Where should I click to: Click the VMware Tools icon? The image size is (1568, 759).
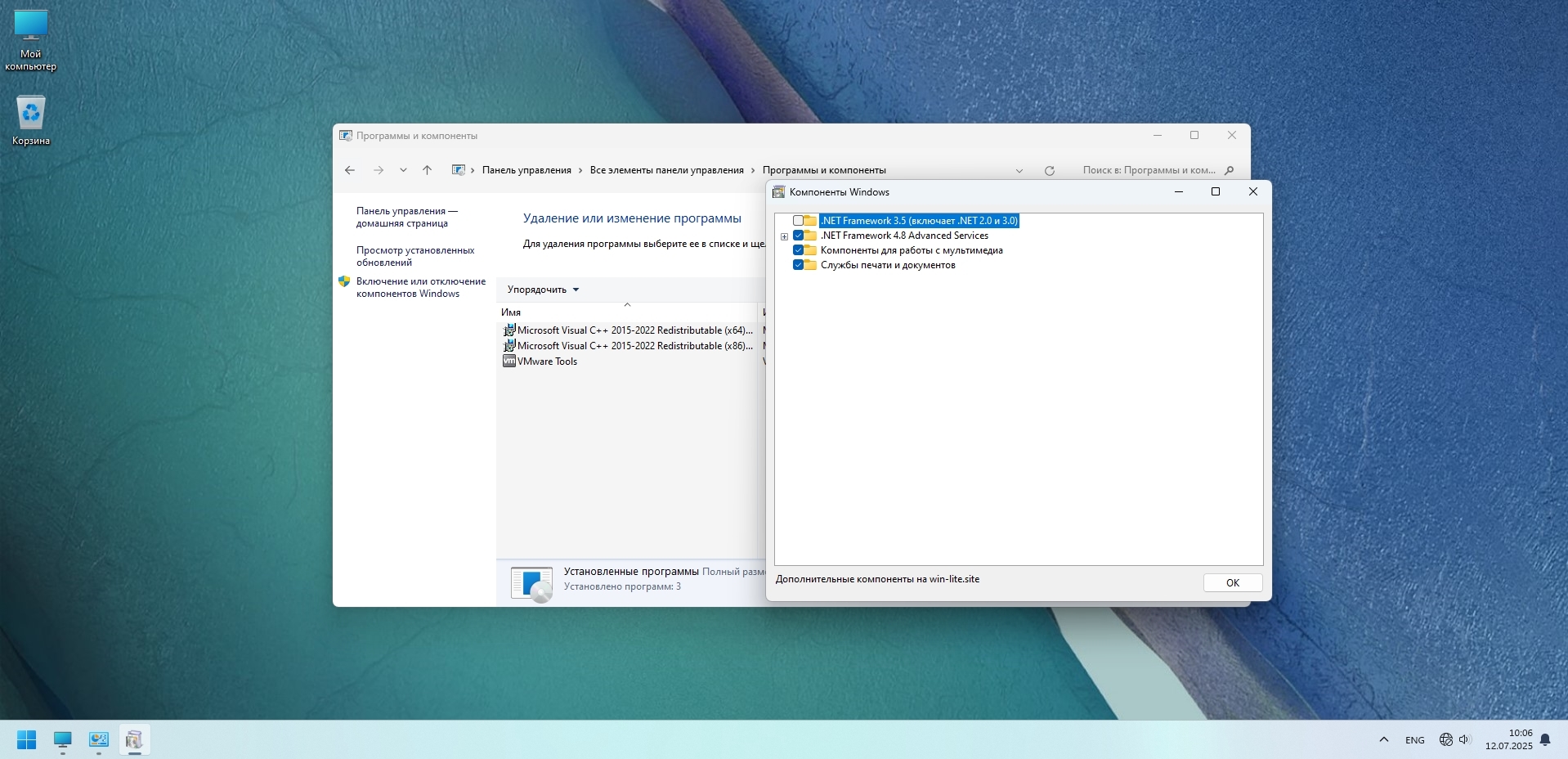[509, 362]
